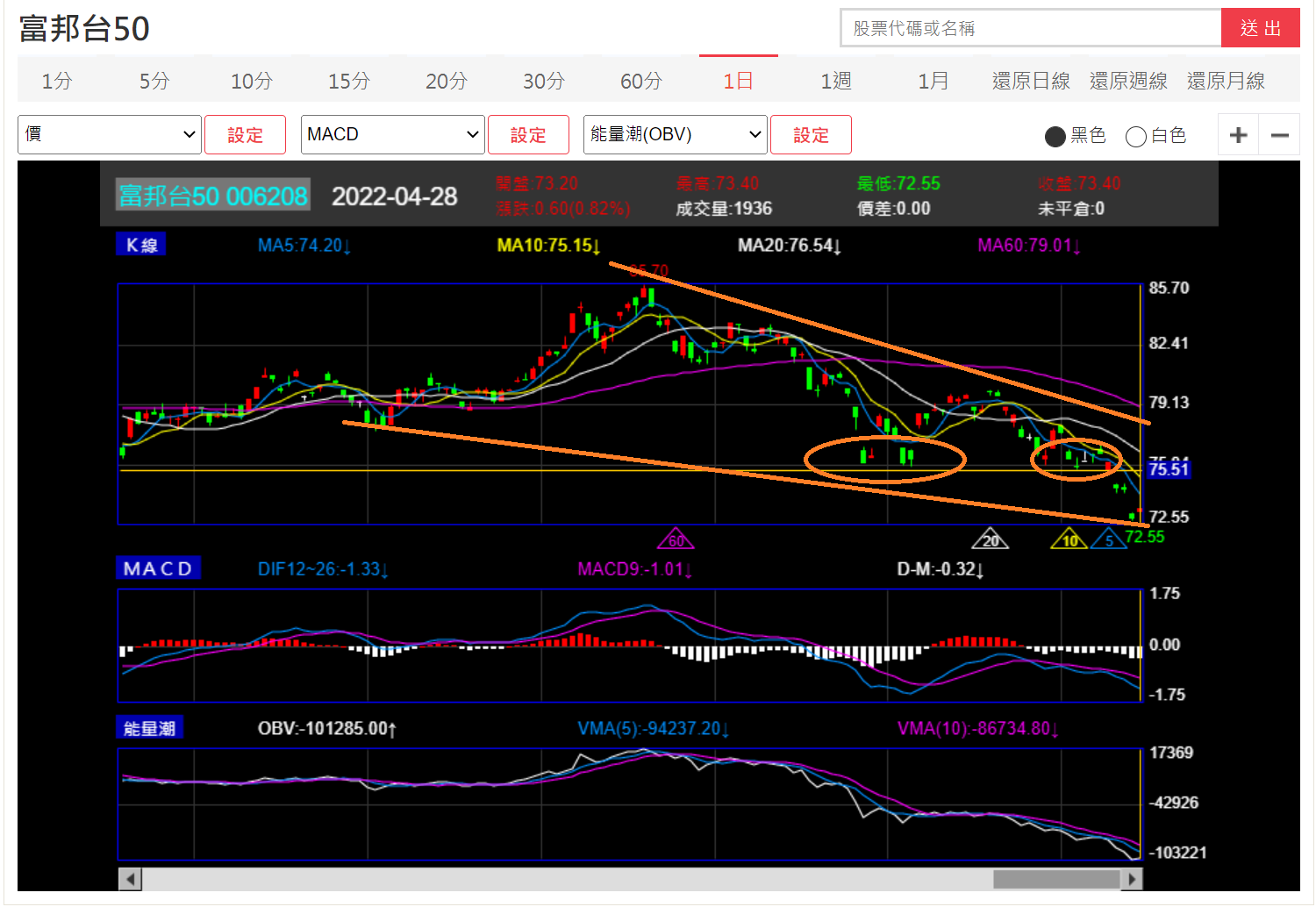Open the 還原週線 tab
The image size is (1316, 907).
click(x=1128, y=81)
